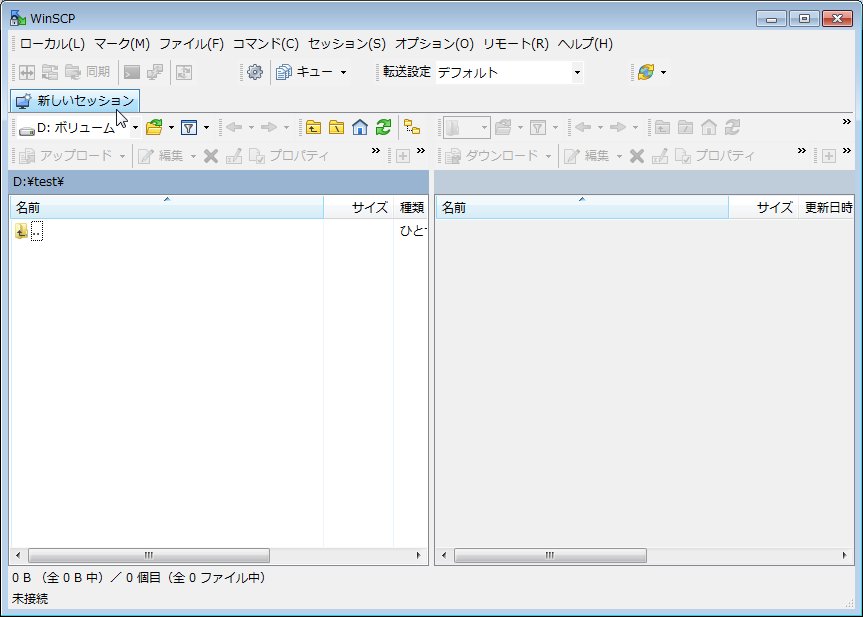Go to local parent directory icon
The image size is (863, 617).
pos(314,127)
